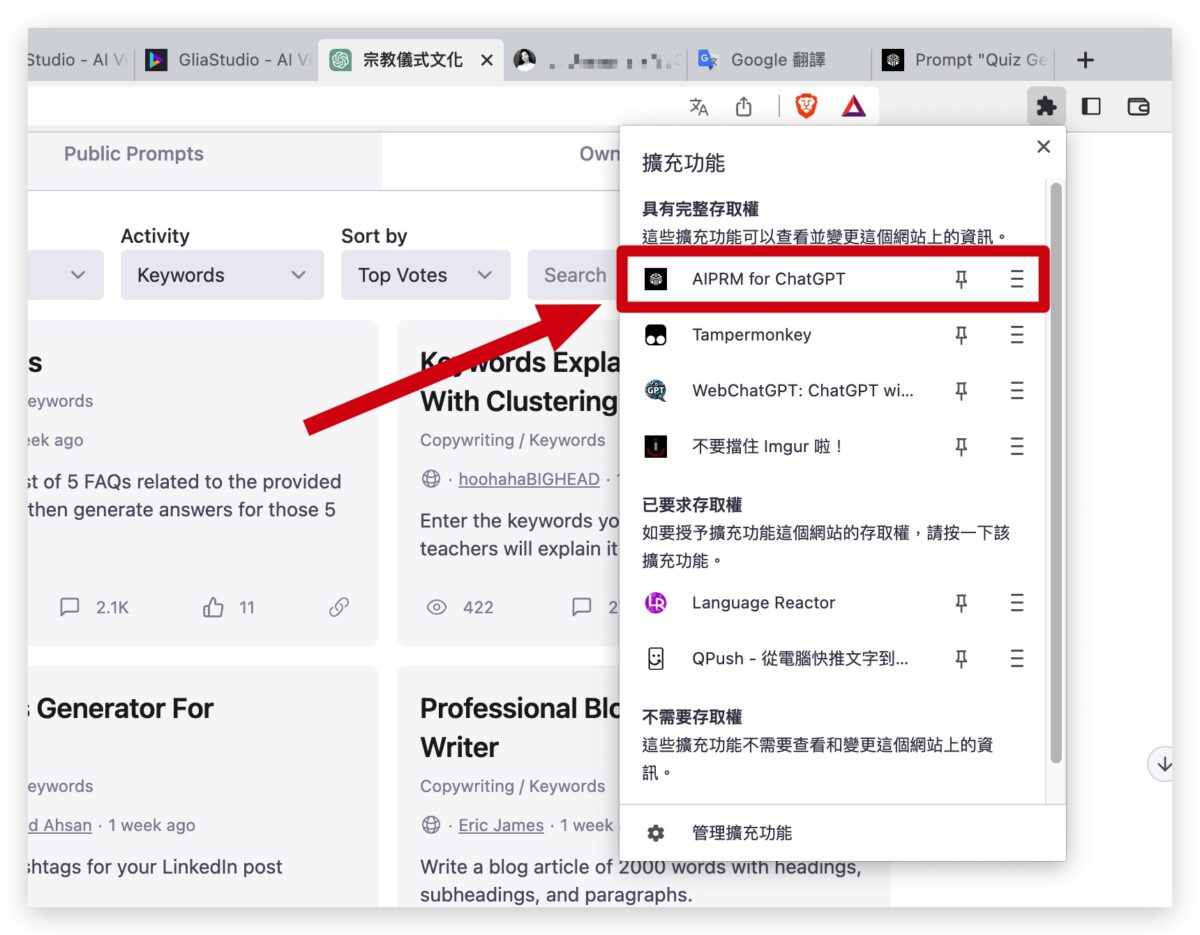Viewport: 1200px width, 935px height.
Task: Click the gear icon beside 管理擴充功能
Action: (x=655, y=833)
